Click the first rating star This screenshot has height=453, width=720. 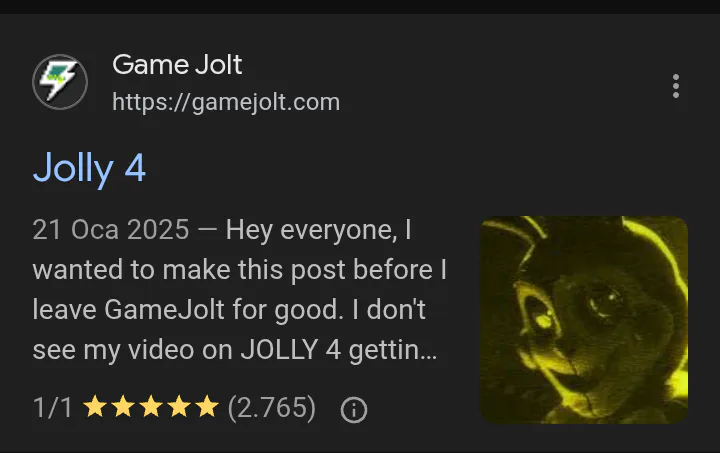(95, 407)
